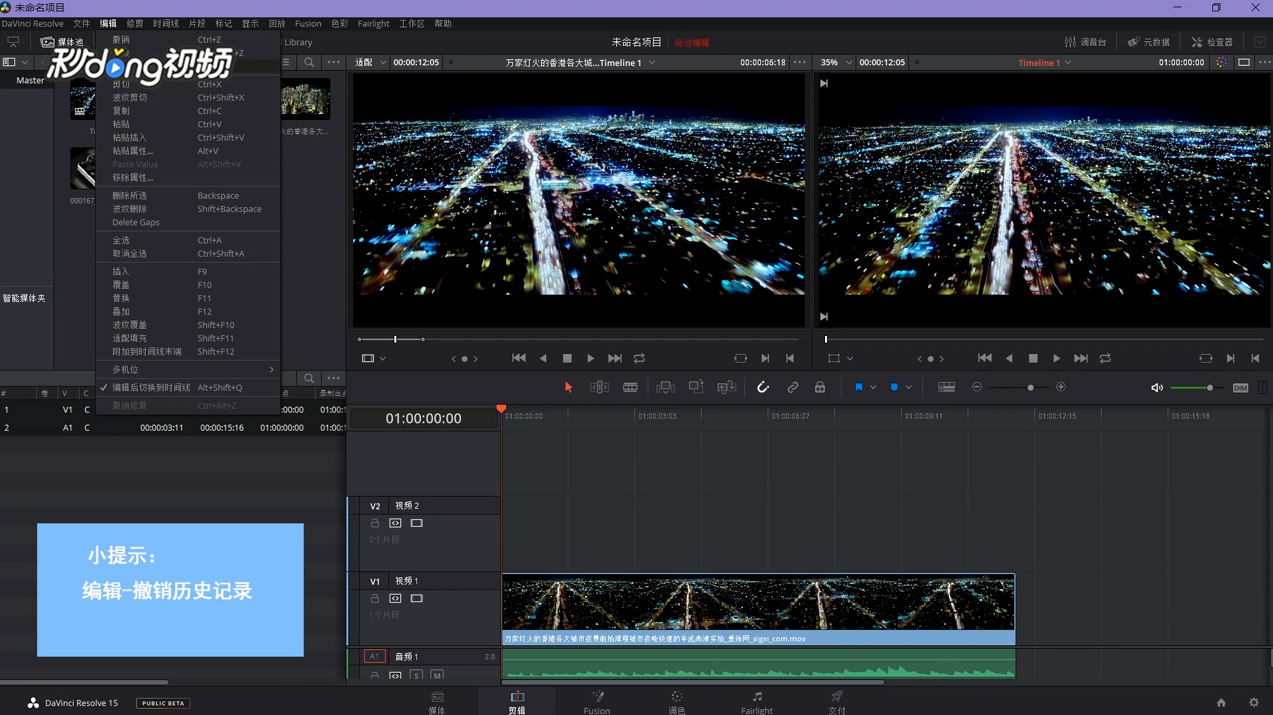The height and width of the screenshot is (715, 1273).
Task: Play the timeline viewer
Action: coord(1056,358)
